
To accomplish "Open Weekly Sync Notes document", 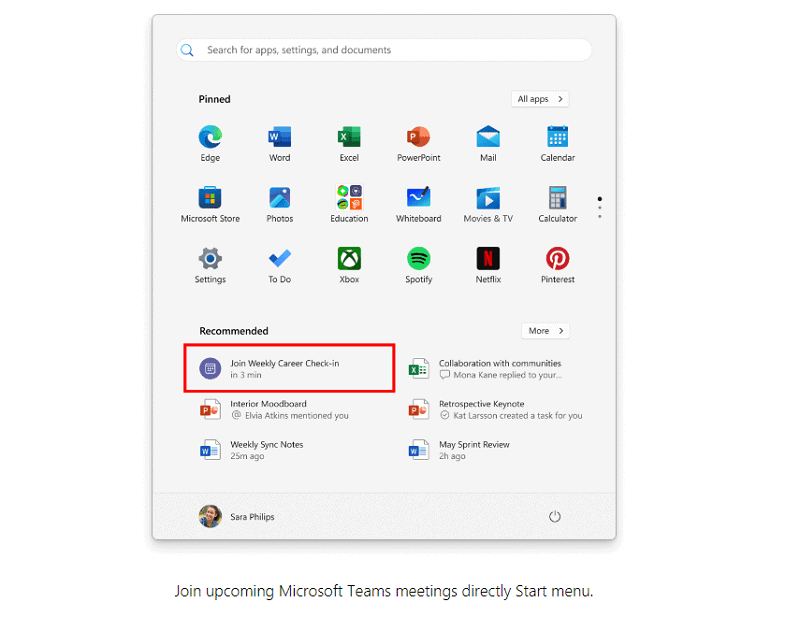I will 252,450.
